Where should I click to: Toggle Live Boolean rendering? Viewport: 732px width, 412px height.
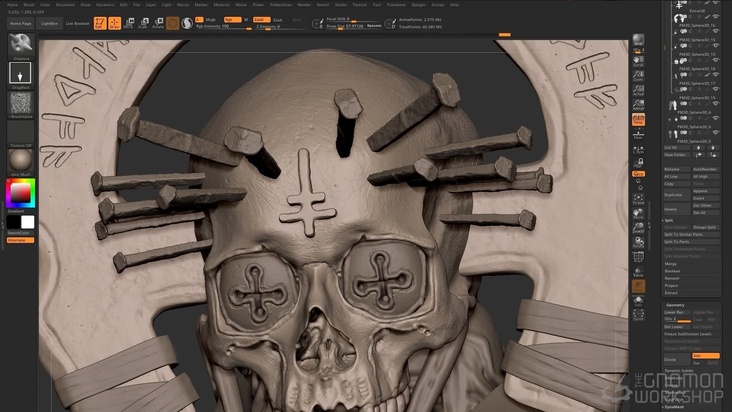[77, 22]
